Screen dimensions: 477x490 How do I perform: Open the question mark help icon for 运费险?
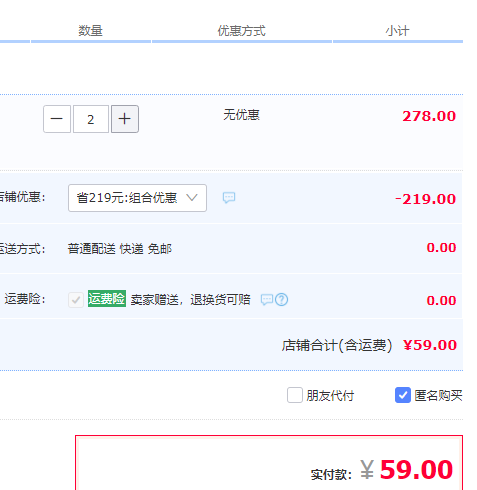coord(282,300)
